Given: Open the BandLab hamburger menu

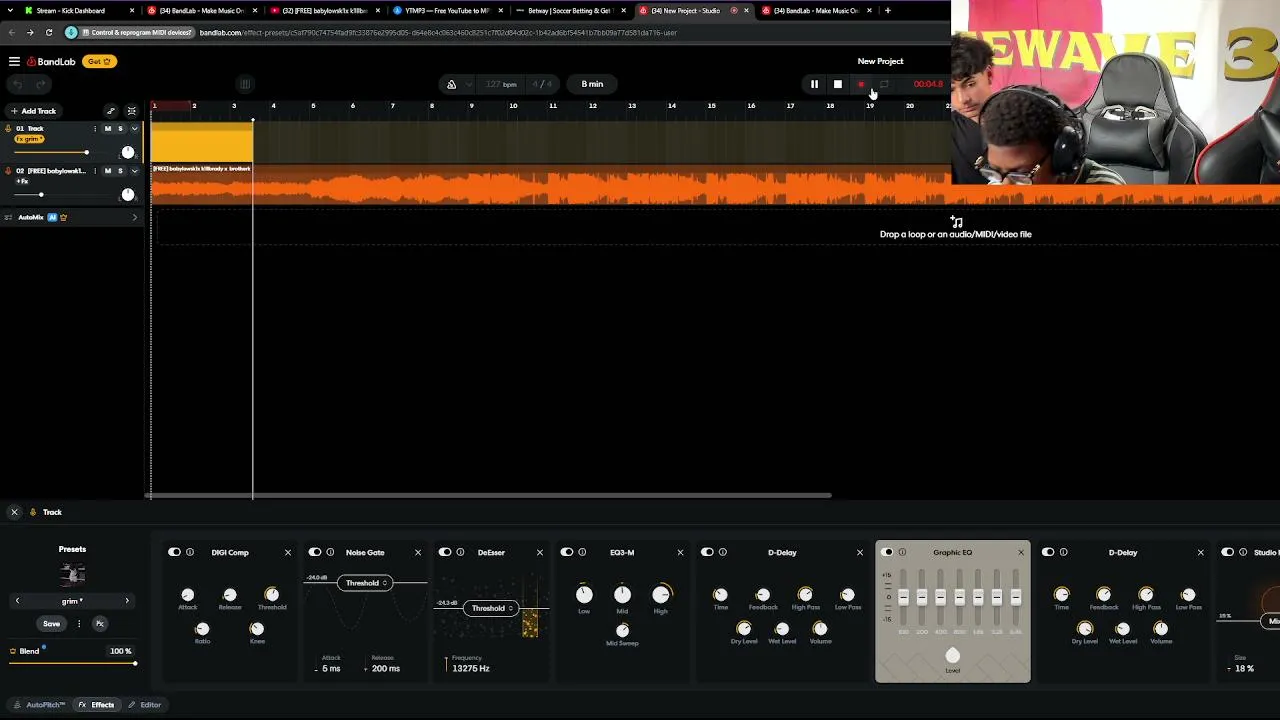Looking at the screenshot, I should point(14,62).
